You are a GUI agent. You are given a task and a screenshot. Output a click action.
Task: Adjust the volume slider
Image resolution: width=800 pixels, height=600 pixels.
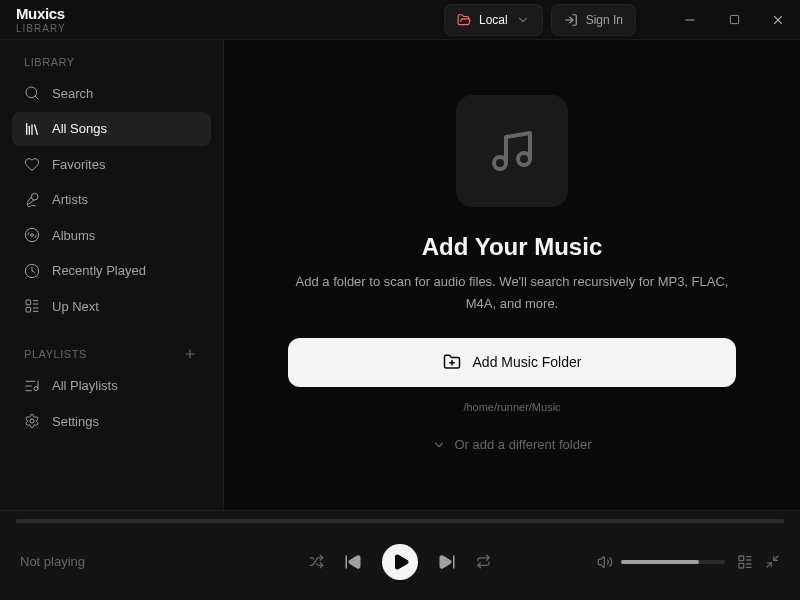(x=672, y=562)
